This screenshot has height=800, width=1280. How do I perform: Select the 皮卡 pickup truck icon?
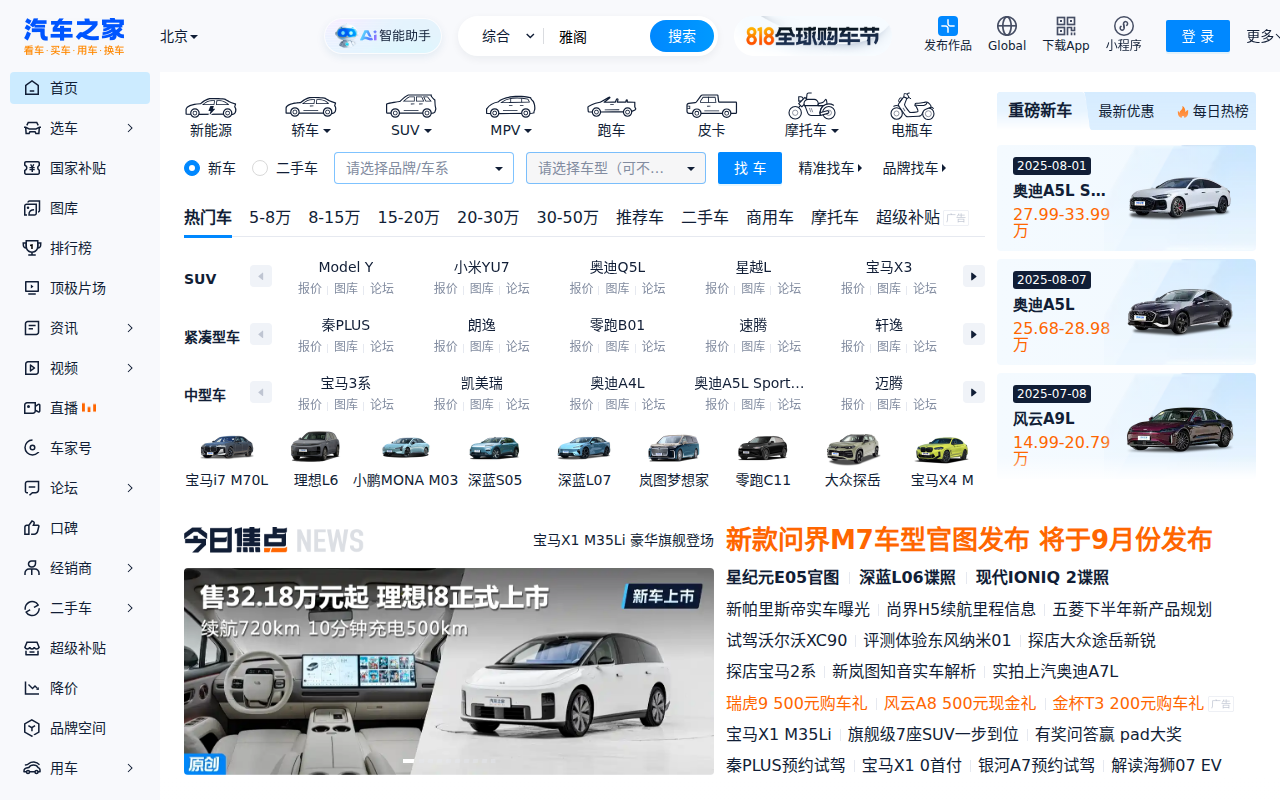(x=711, y=115)
